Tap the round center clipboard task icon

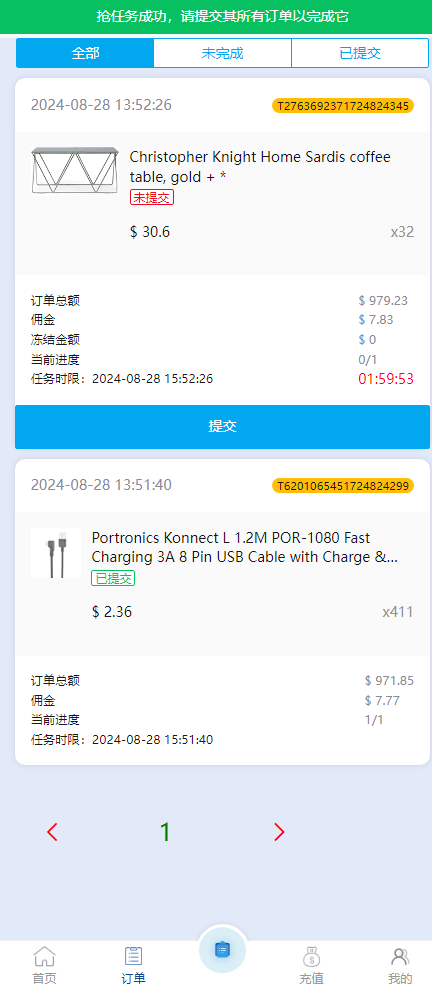point(222,949)
